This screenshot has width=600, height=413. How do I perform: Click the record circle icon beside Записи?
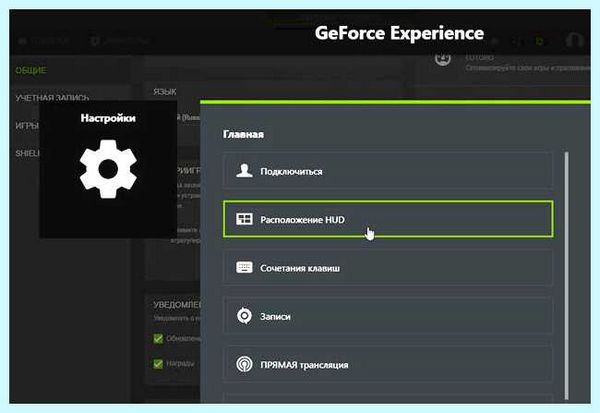(244, 316)
